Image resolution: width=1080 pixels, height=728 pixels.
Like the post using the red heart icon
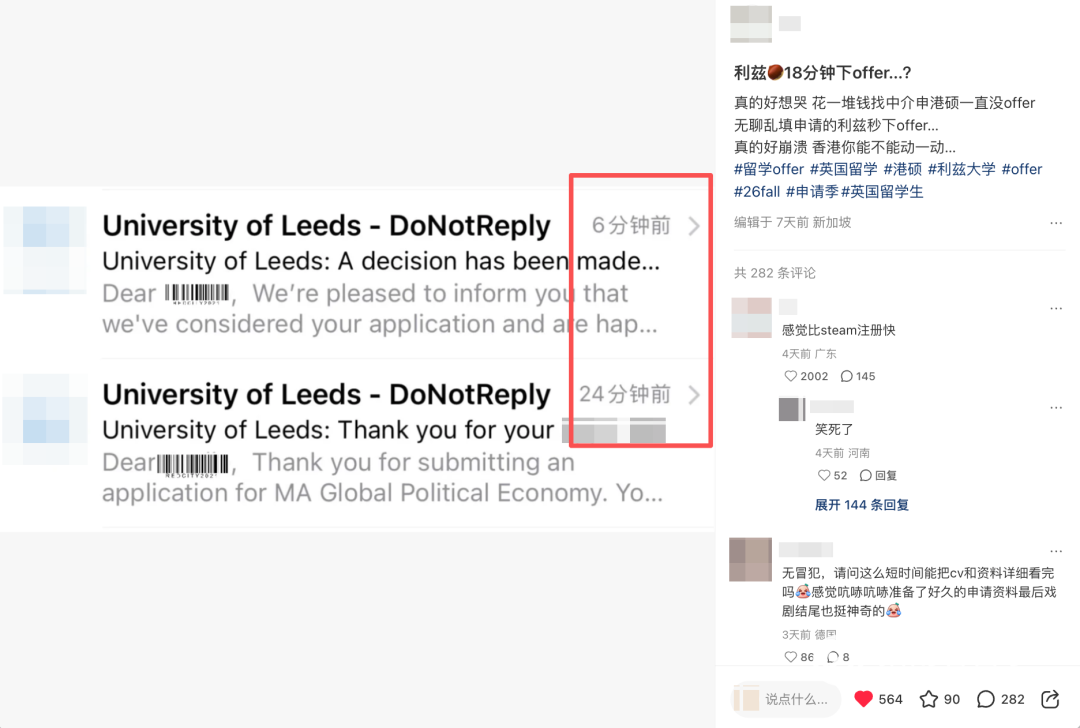click(863, 699)
